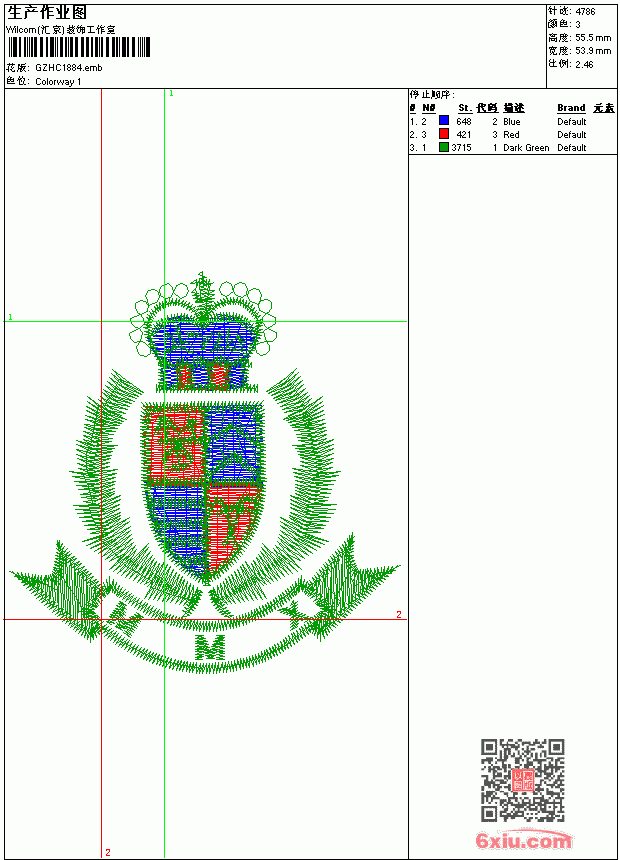Click the QR code image
The image size is (620, 860).
(x=523, y=780)
